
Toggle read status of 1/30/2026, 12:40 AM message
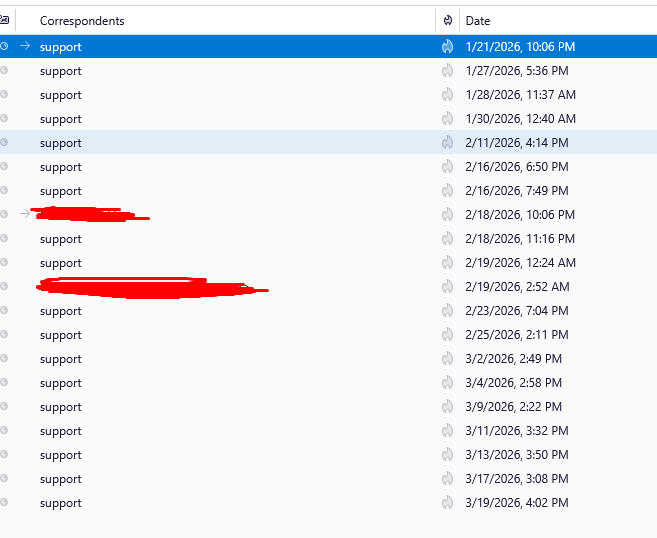tap(4, 118)
